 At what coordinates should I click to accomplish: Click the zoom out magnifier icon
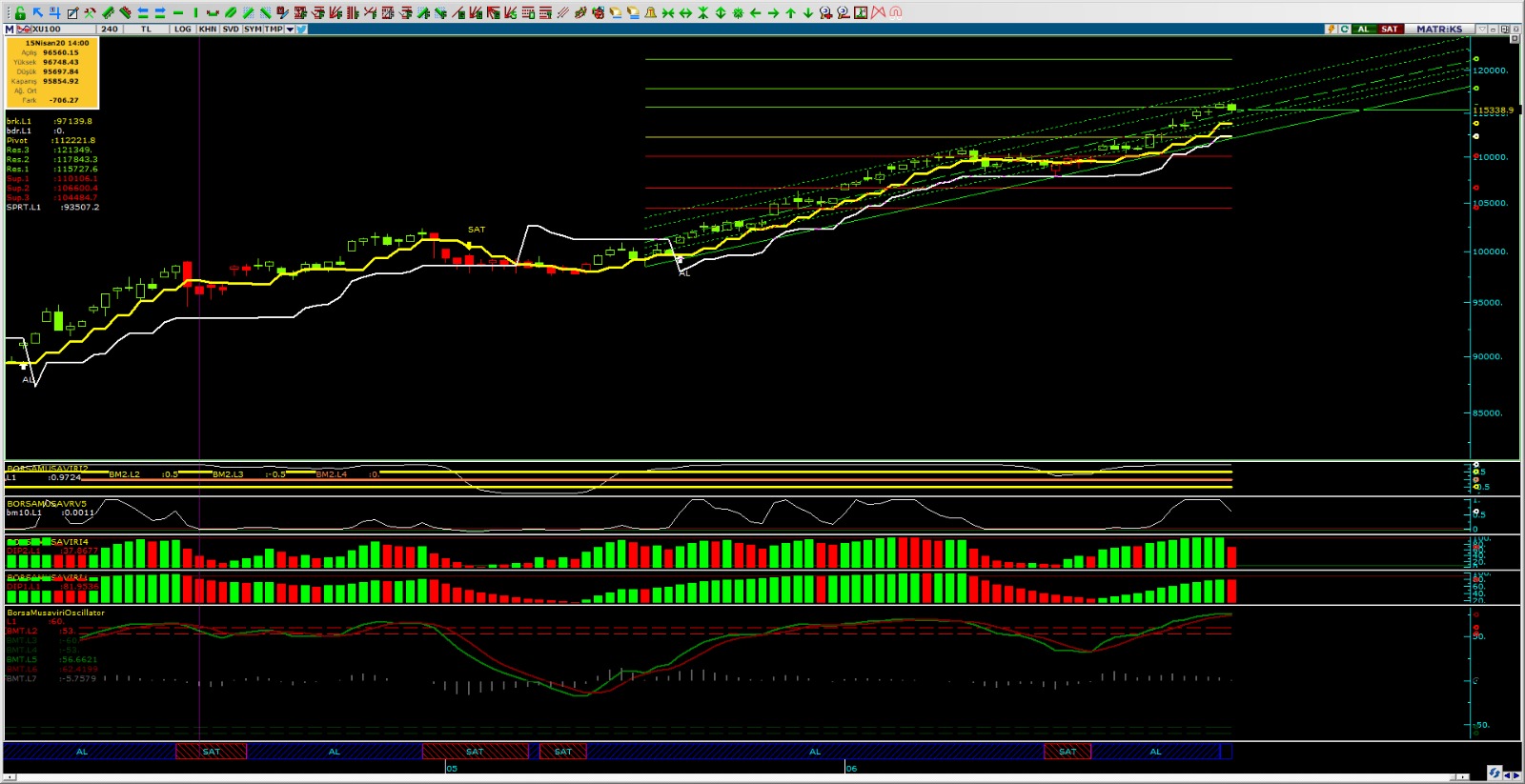(844, 12)
